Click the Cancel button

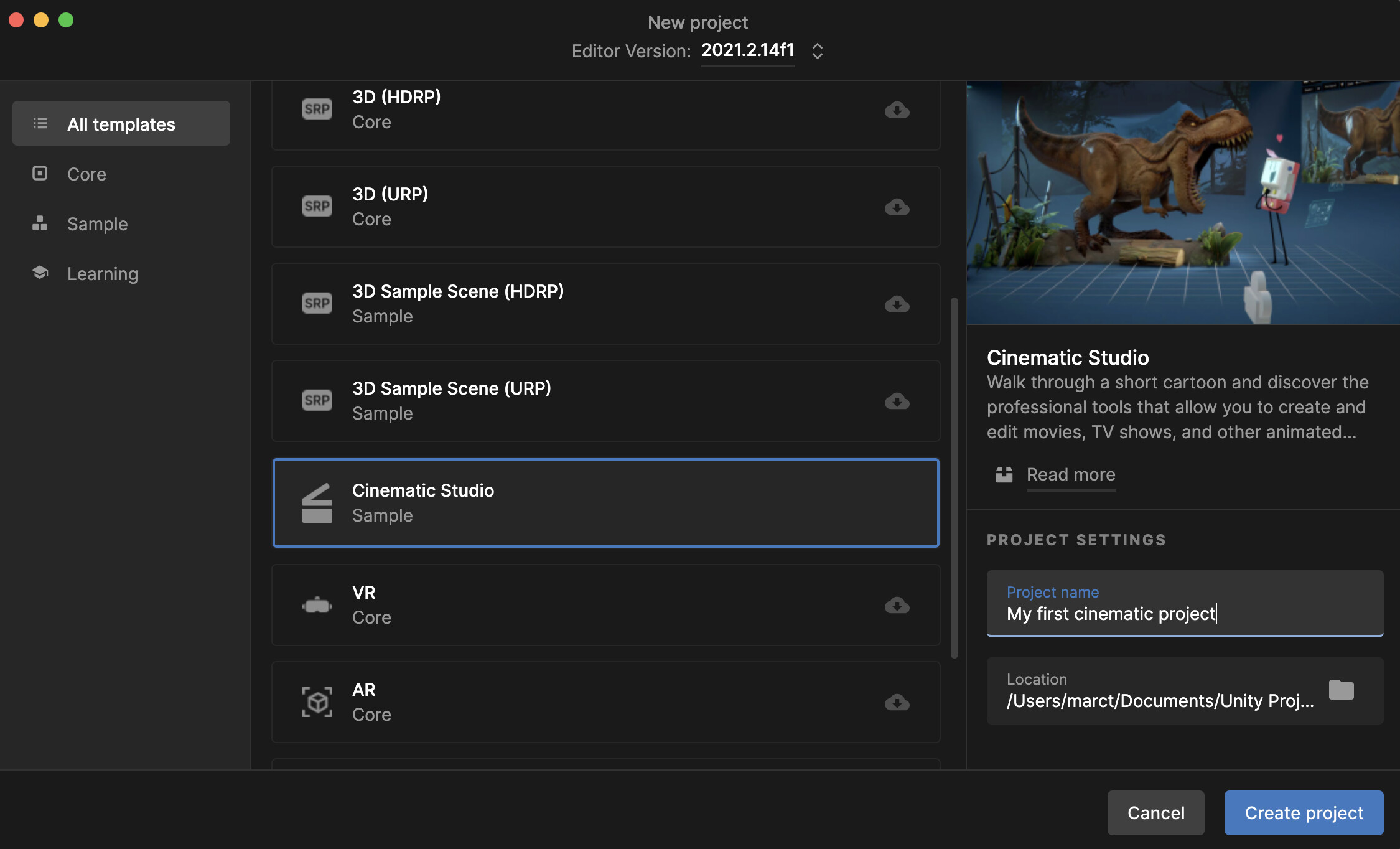click(1156, 813)
